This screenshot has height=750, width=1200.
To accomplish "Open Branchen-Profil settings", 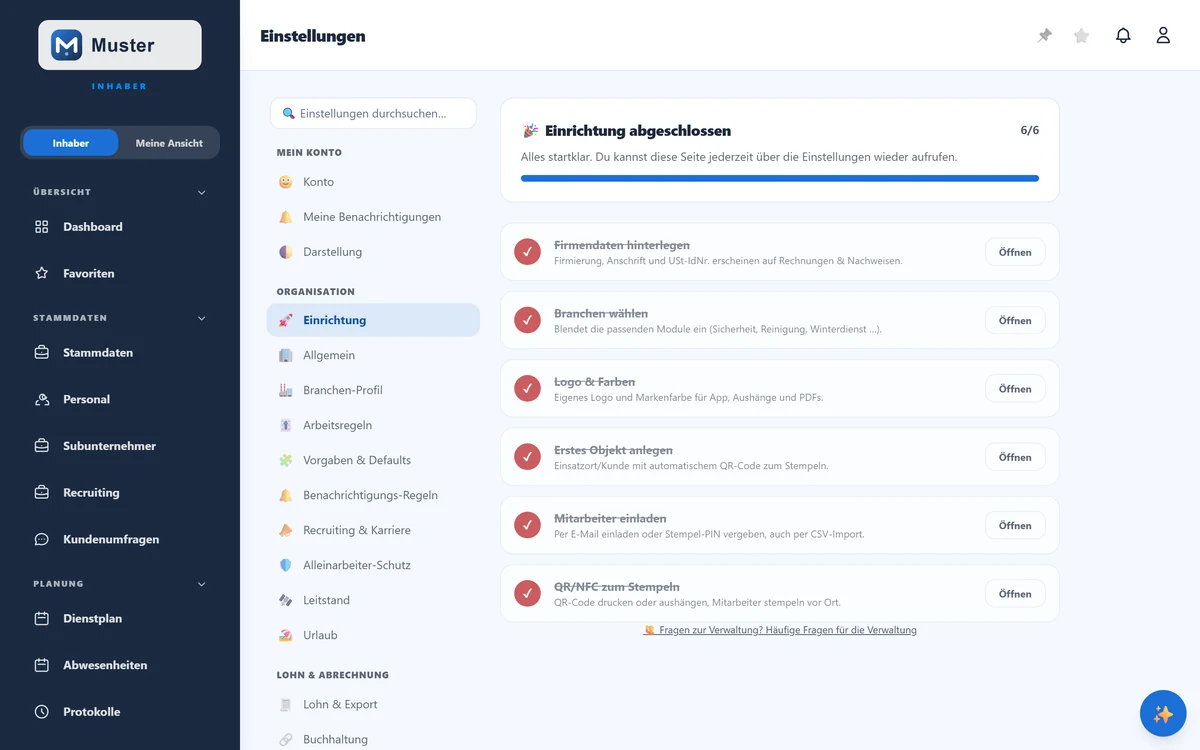I will (x=373, y=390).
